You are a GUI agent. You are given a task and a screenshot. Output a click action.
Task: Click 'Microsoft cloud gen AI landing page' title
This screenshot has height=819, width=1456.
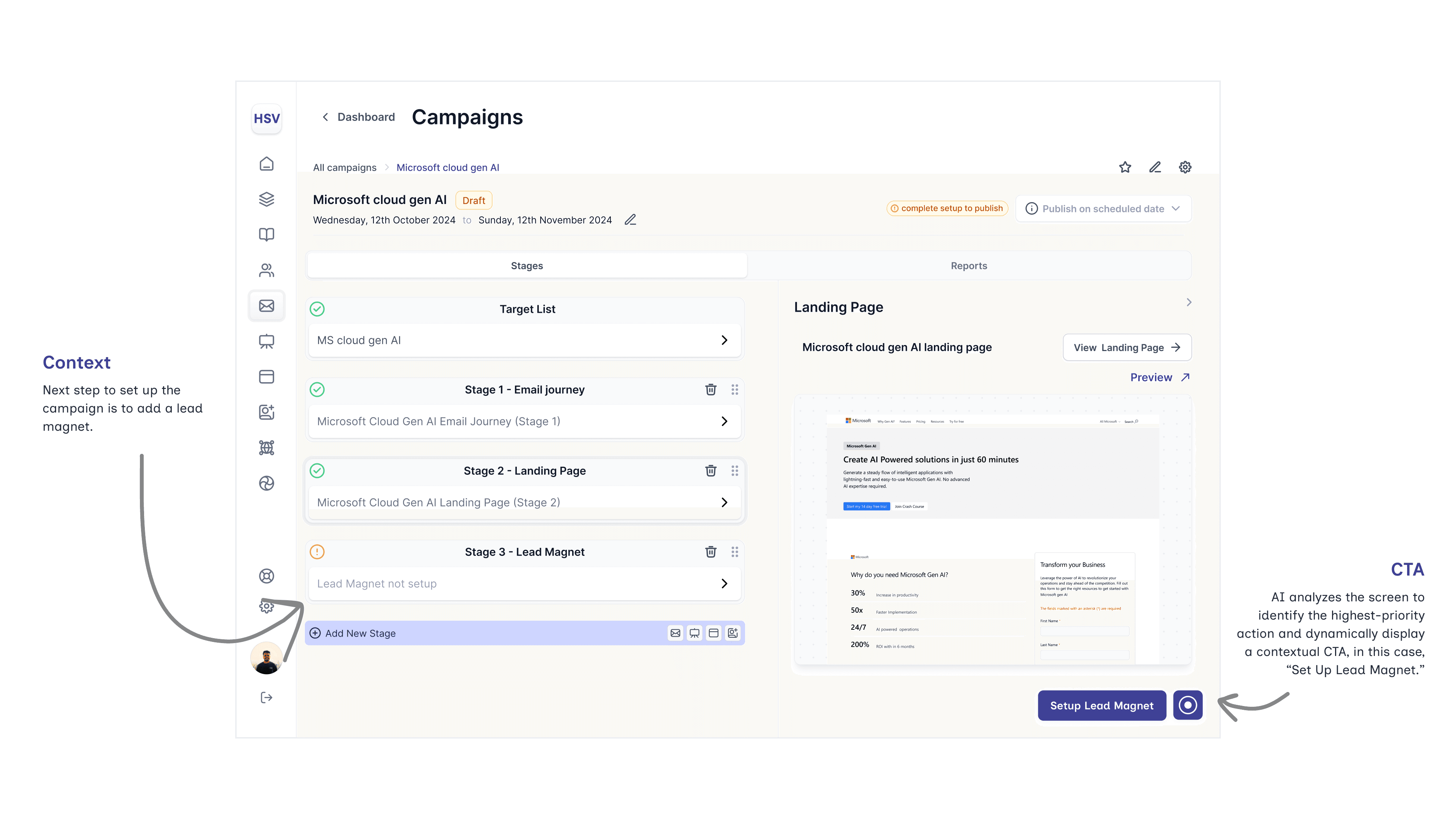pyautogui.click(x=896, y=347)
